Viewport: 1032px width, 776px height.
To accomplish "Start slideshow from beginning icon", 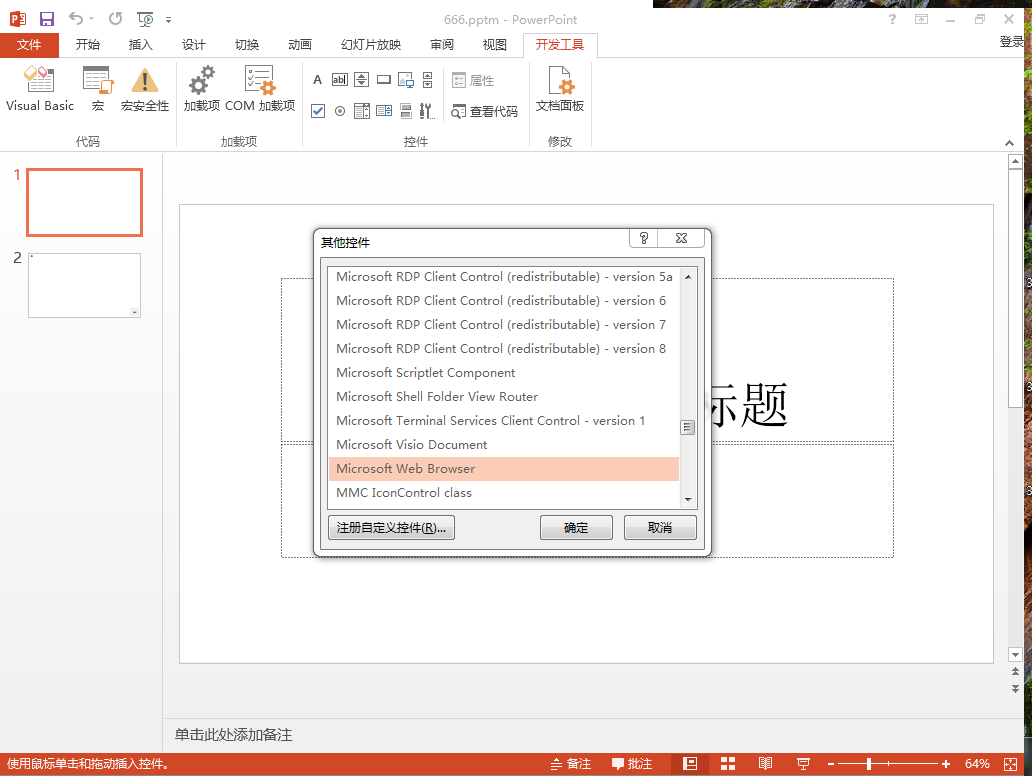I will click(x=145, y=19).
